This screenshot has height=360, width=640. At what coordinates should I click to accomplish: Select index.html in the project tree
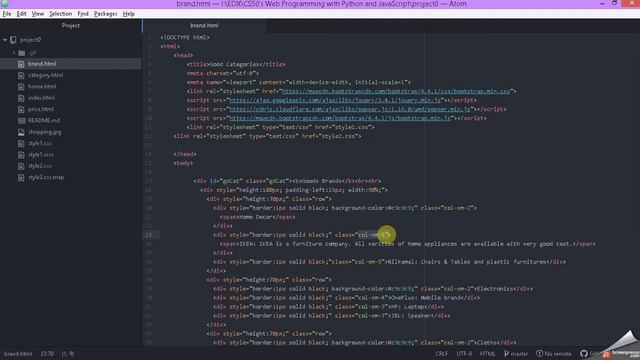pos(41,98)
